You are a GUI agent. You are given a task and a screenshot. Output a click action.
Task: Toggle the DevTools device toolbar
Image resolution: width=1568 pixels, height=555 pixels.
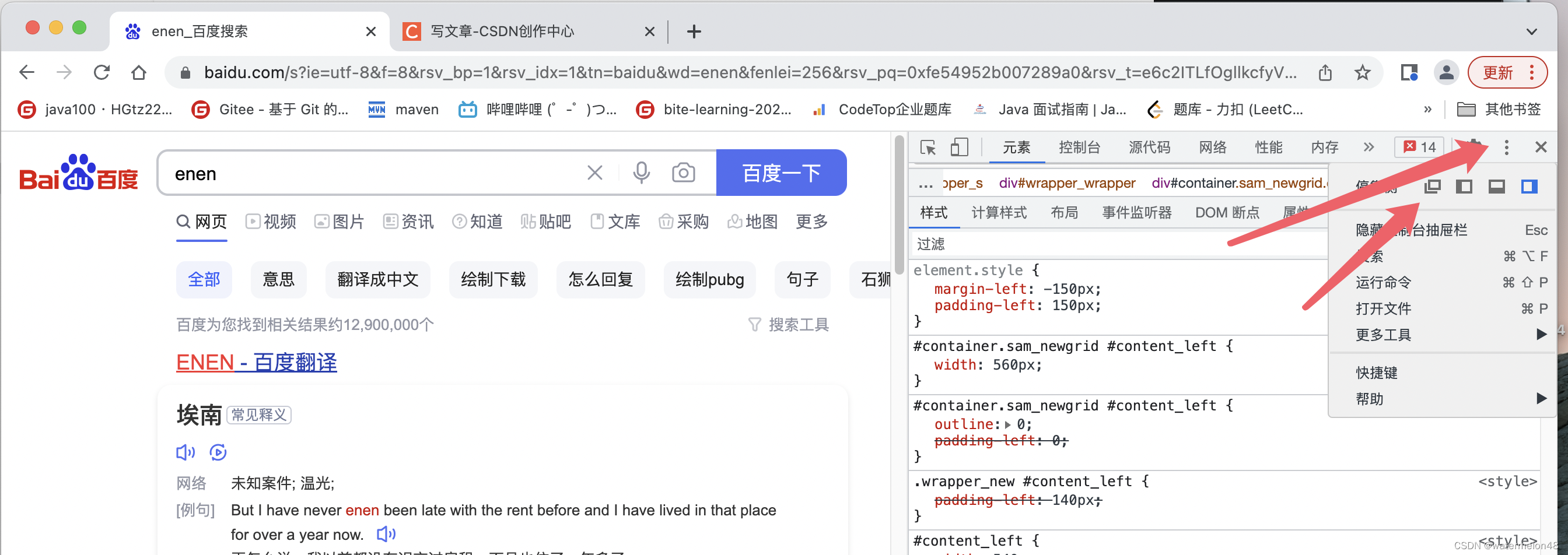click(958, 147)
